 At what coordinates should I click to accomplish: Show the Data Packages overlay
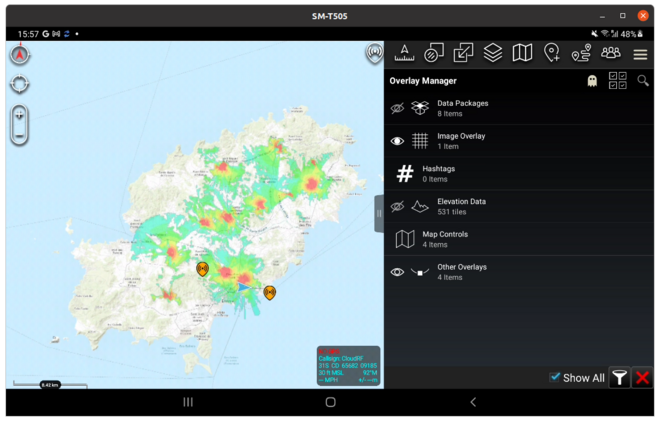tap(397, 108)
